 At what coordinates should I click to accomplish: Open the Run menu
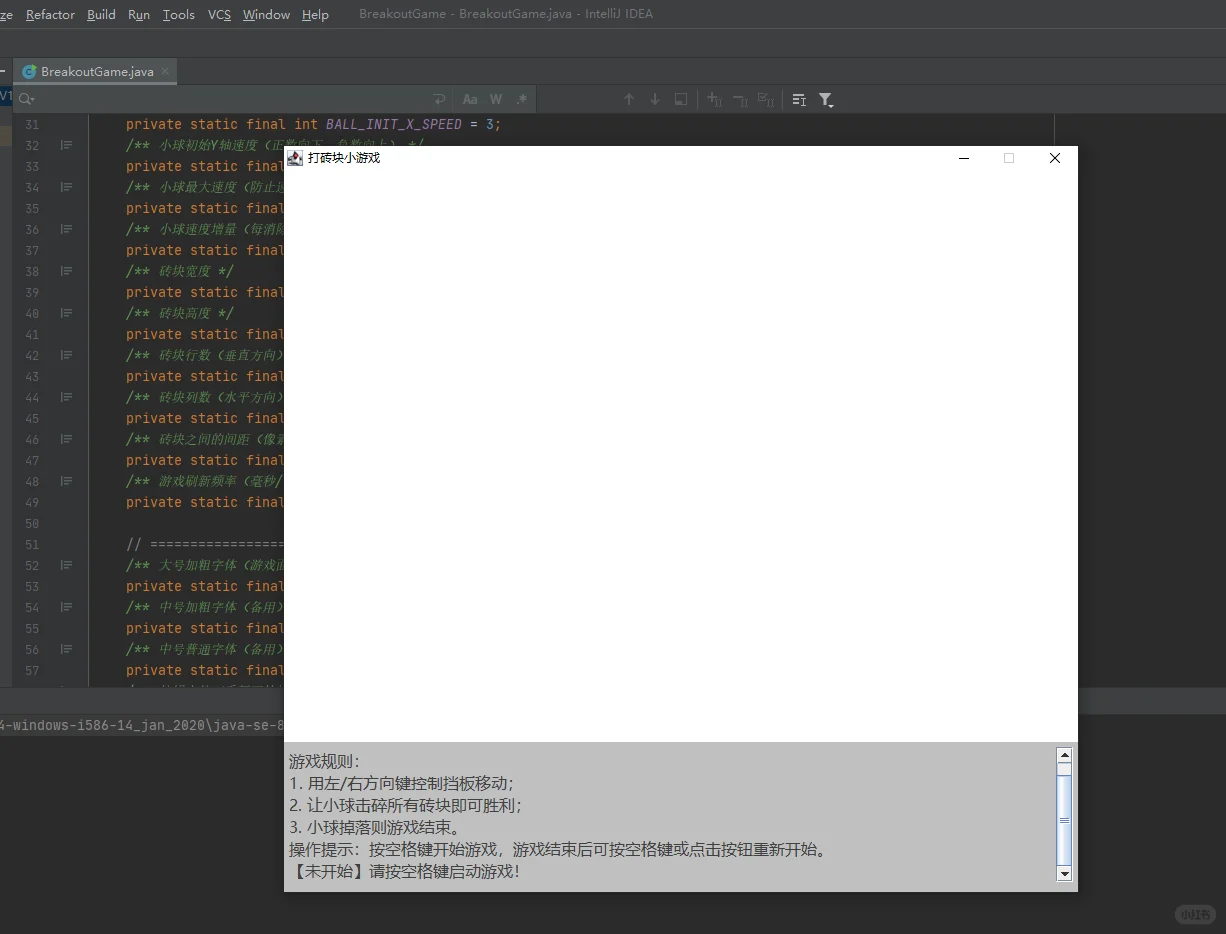pyautogui.click(x=139, y=14)
